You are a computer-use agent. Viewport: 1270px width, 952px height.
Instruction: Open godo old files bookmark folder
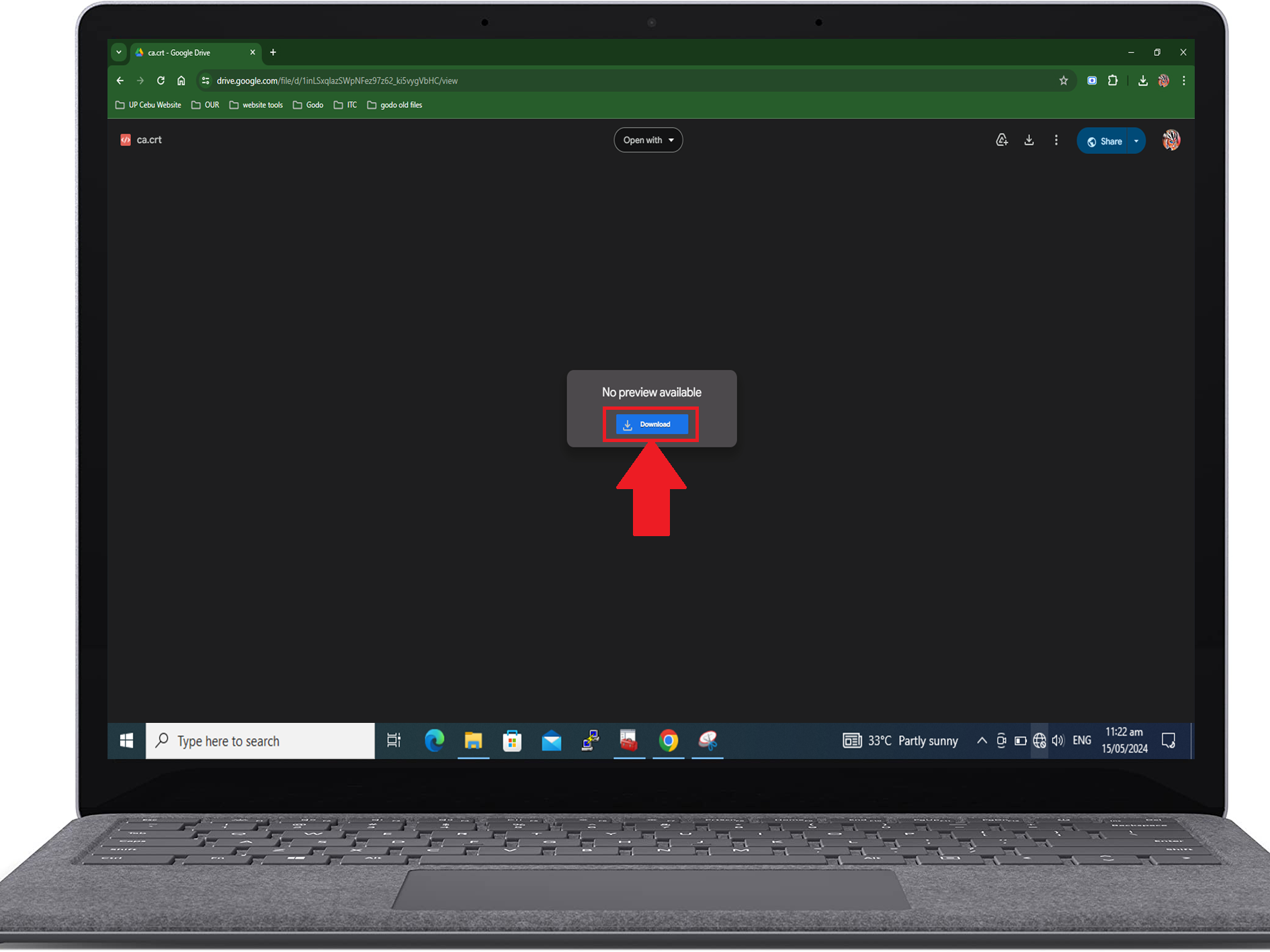(394, 105)
